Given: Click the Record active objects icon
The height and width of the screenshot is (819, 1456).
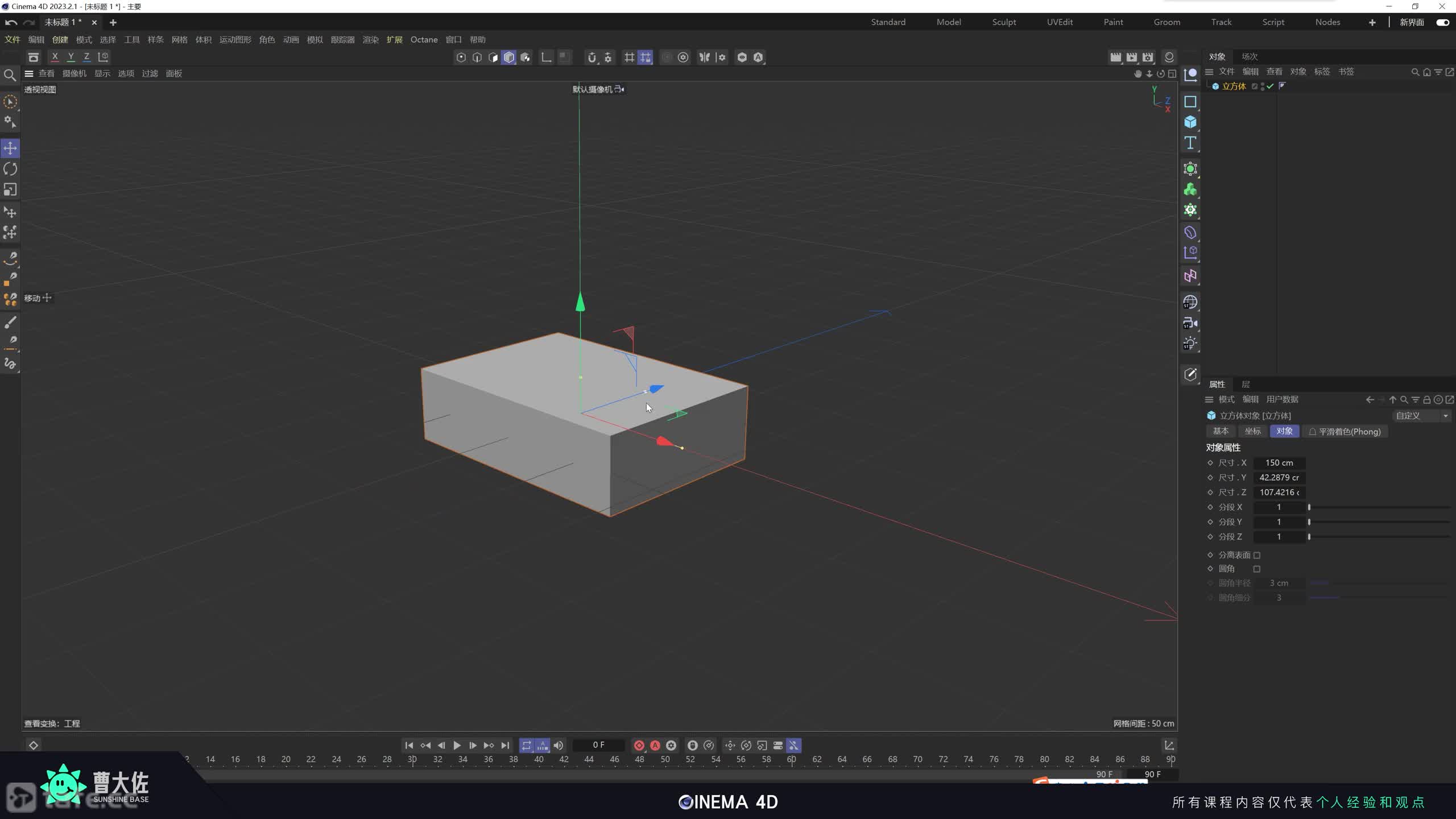Looking at the screenshot, I should click(x=639, y=745).
